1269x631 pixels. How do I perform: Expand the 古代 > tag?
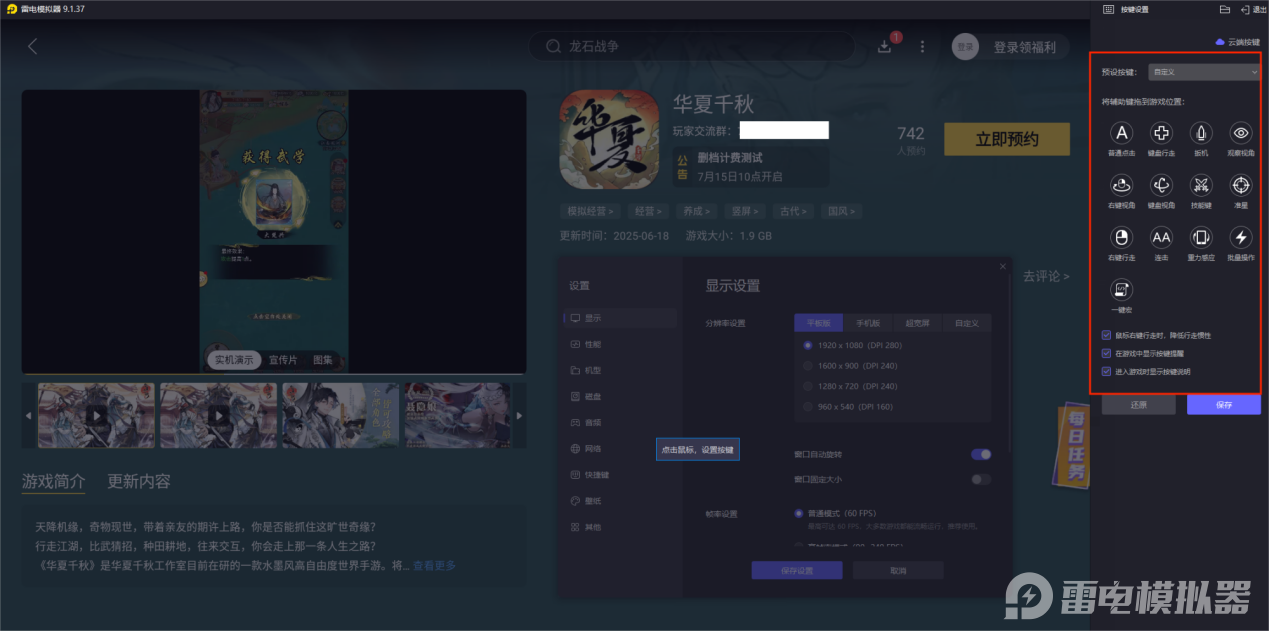pyautogui.click(x=792, y=211)
